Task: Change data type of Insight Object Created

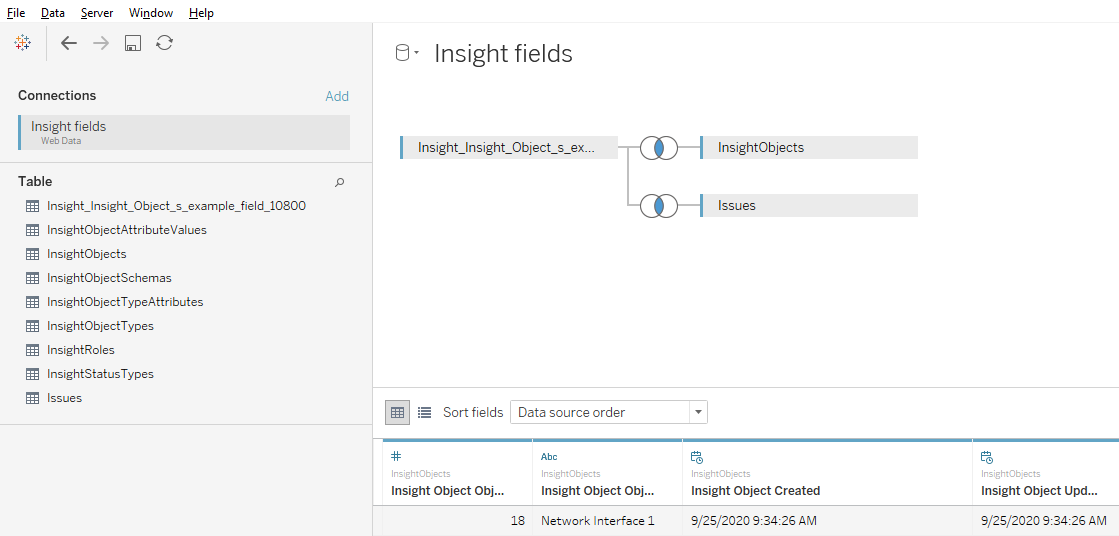Action: (x=696, y=456)
